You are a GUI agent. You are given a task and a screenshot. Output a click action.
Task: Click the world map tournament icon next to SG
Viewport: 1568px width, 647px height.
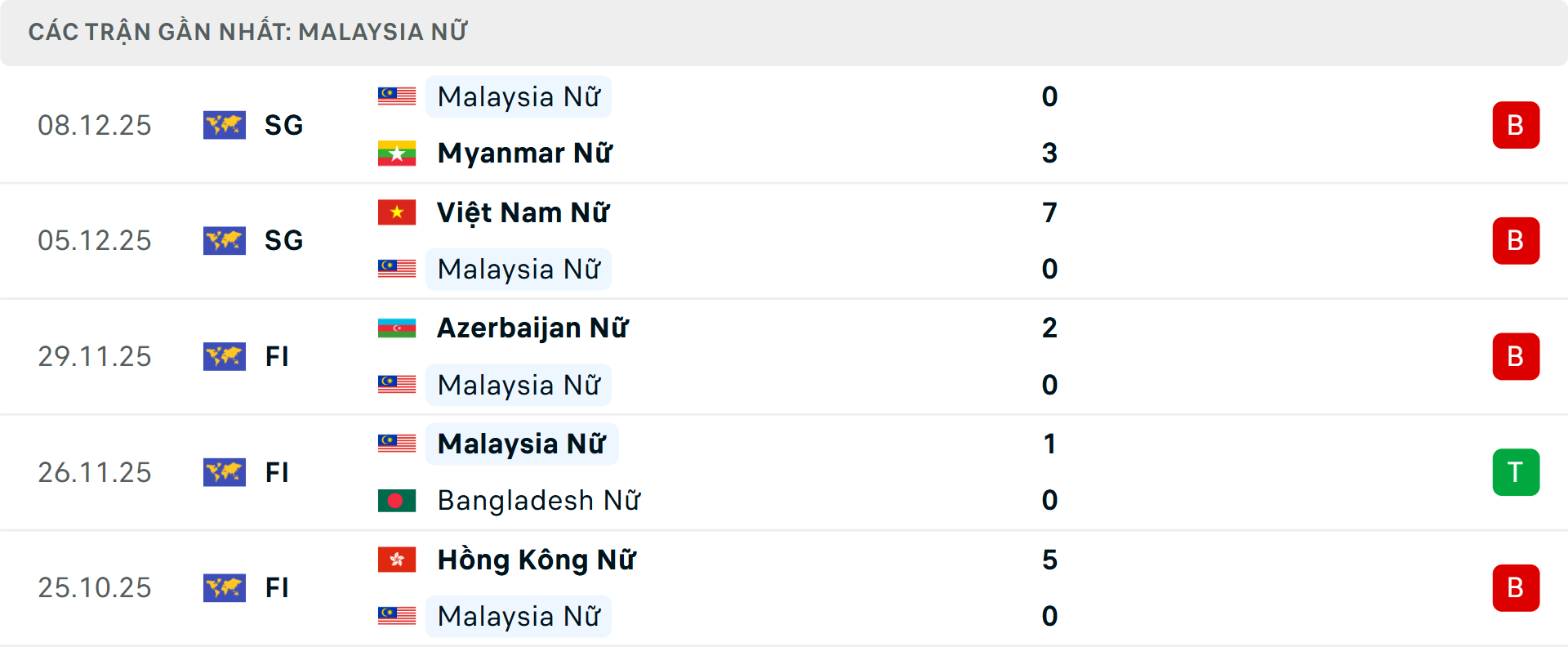click(225, 125)
